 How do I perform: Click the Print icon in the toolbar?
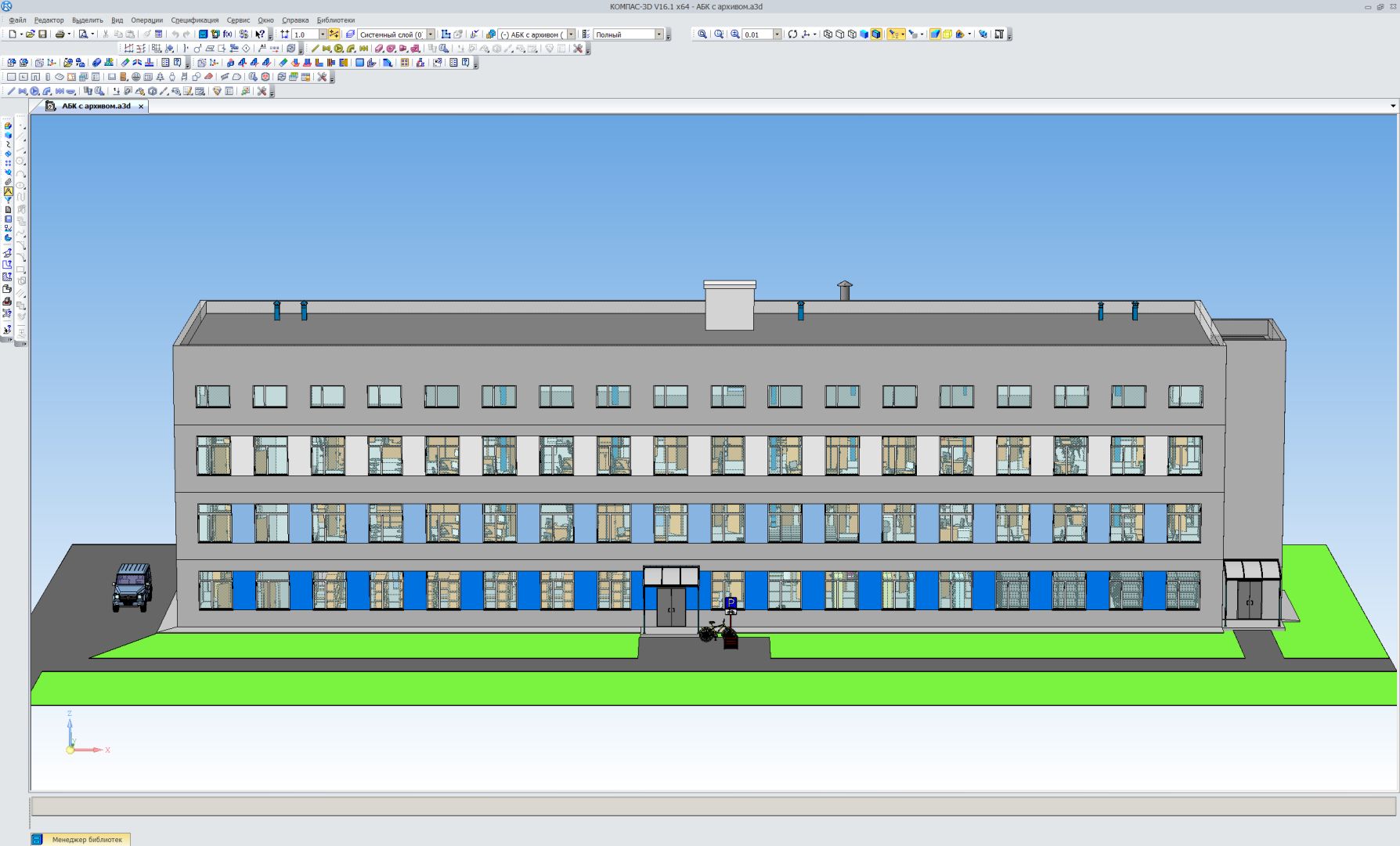point(60,34)
